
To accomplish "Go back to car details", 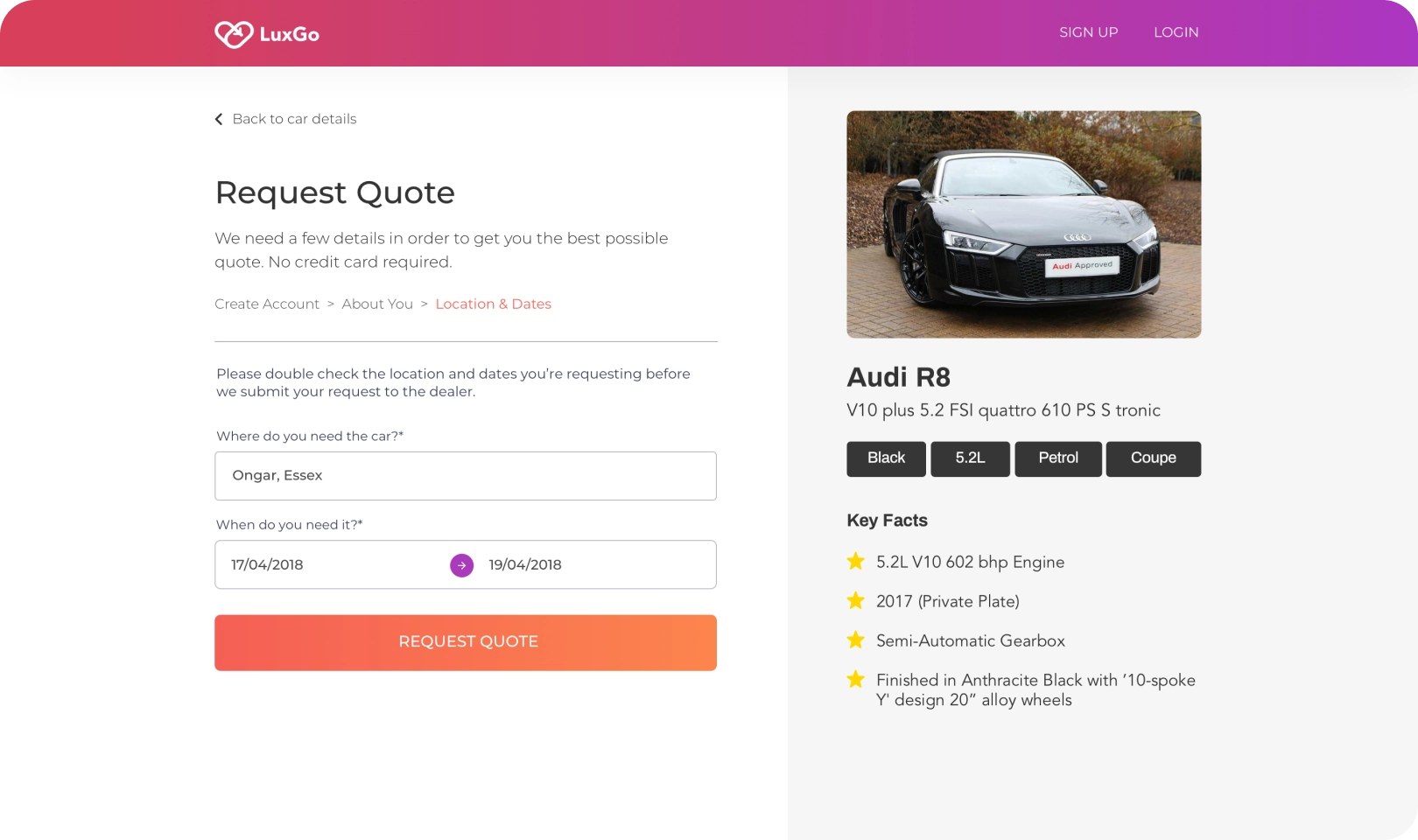I will click(294, 119).
